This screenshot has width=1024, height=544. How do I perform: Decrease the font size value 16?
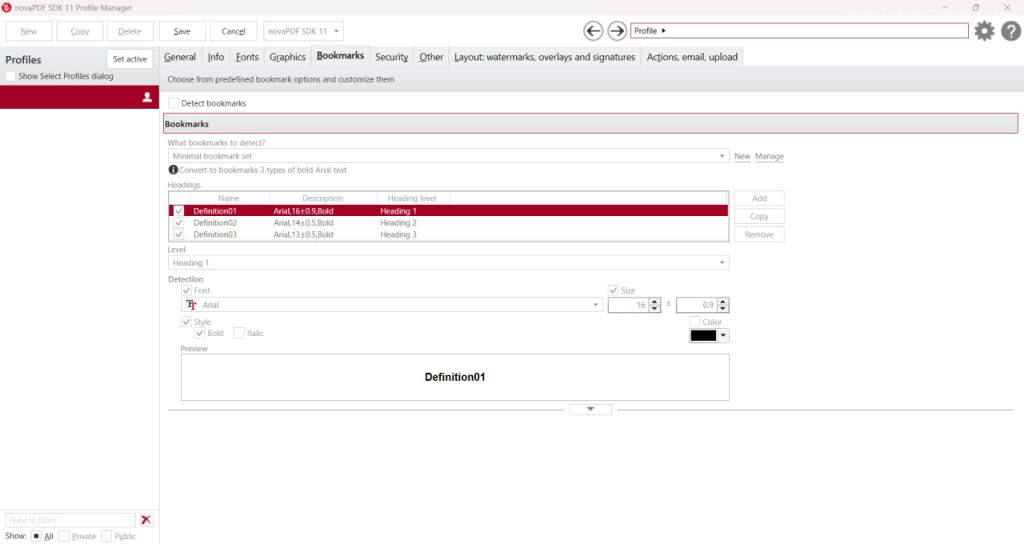click(654, 308)
